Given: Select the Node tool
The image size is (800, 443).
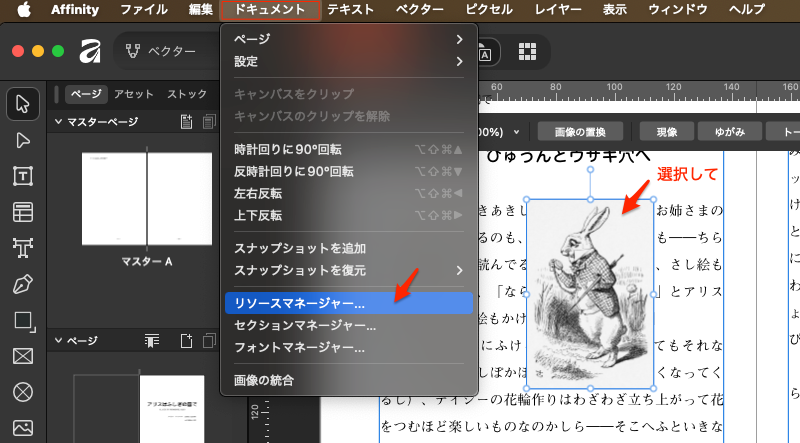Looking at the screenshot, I should point(23,139).
